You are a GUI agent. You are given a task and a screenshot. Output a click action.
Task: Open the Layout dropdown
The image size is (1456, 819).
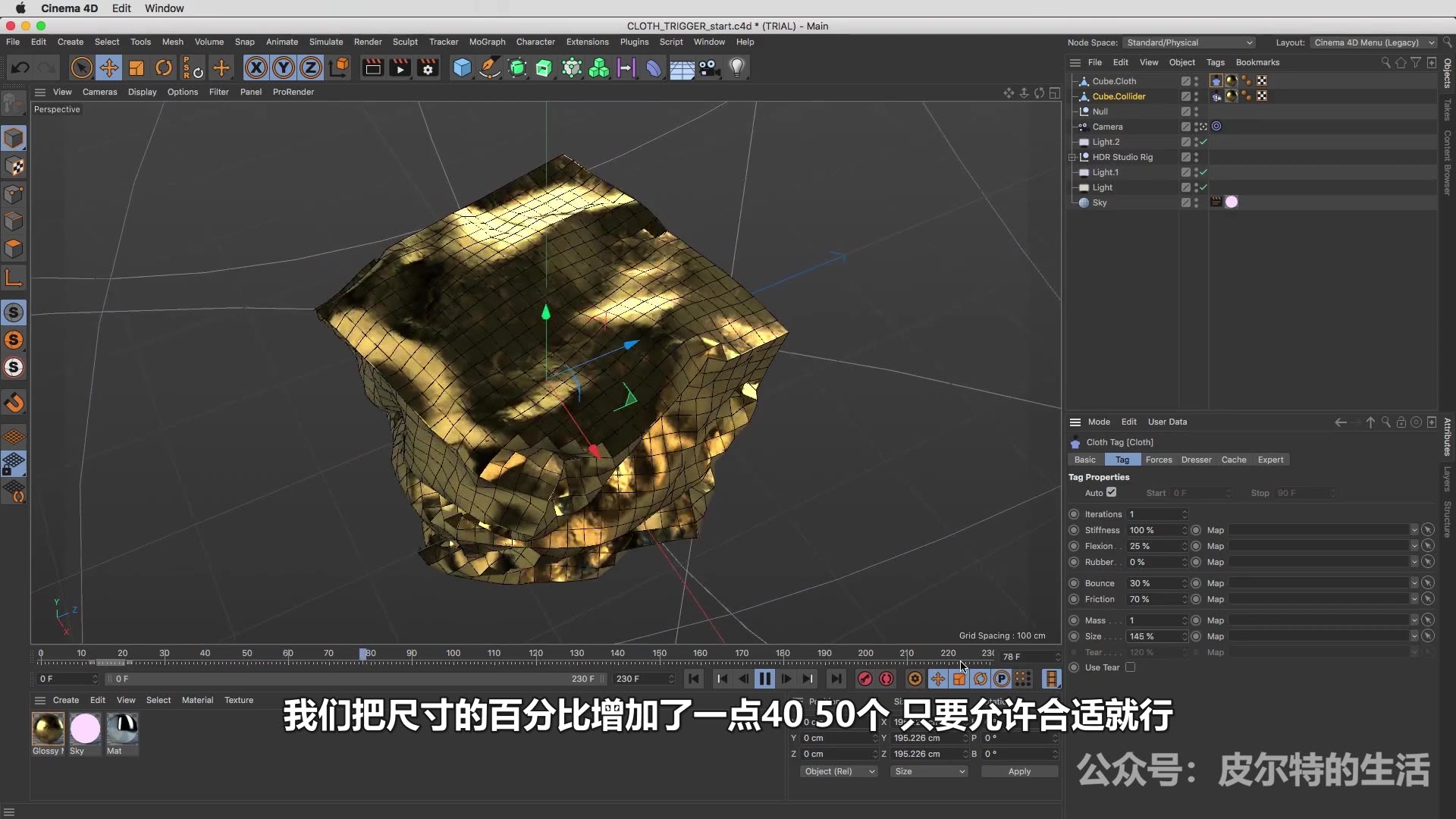1373,42
